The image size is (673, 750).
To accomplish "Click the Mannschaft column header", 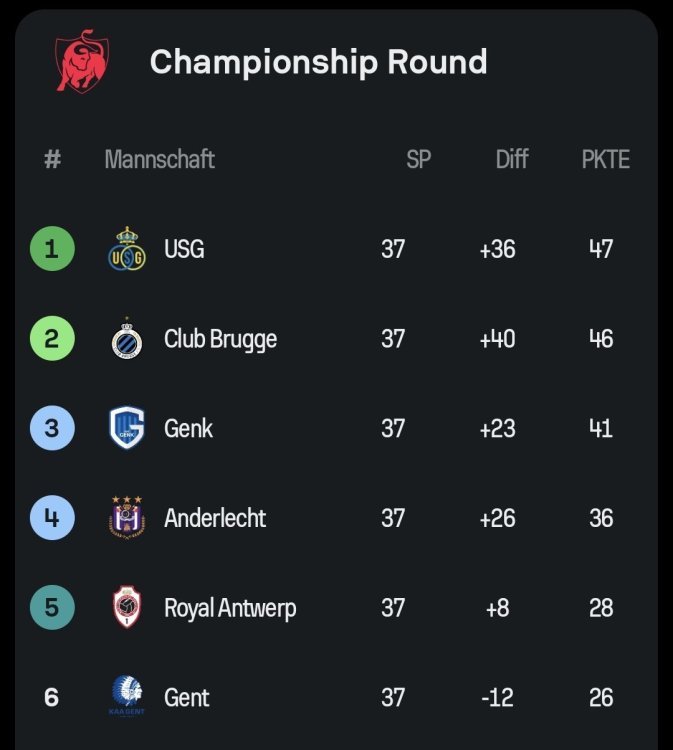I will [159, 159].
